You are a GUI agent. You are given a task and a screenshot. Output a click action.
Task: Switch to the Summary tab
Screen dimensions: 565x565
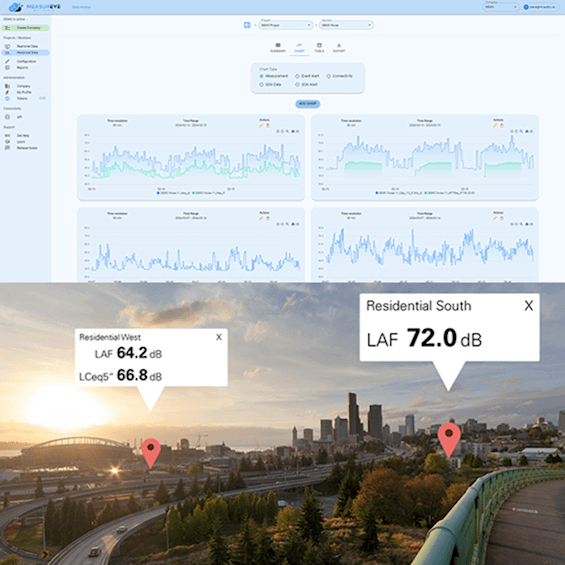point(278,47)
